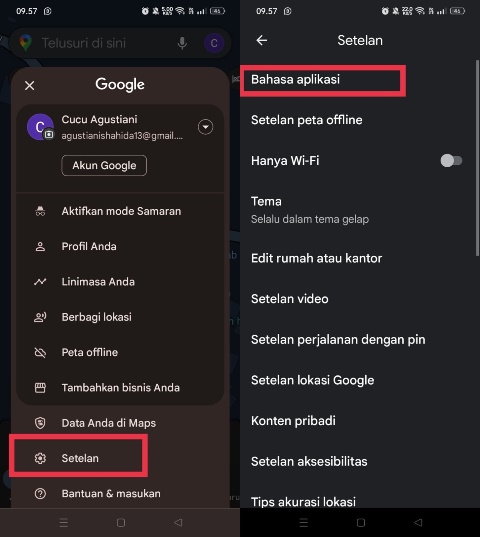Close the Google account menu with X

pos(30,86)
